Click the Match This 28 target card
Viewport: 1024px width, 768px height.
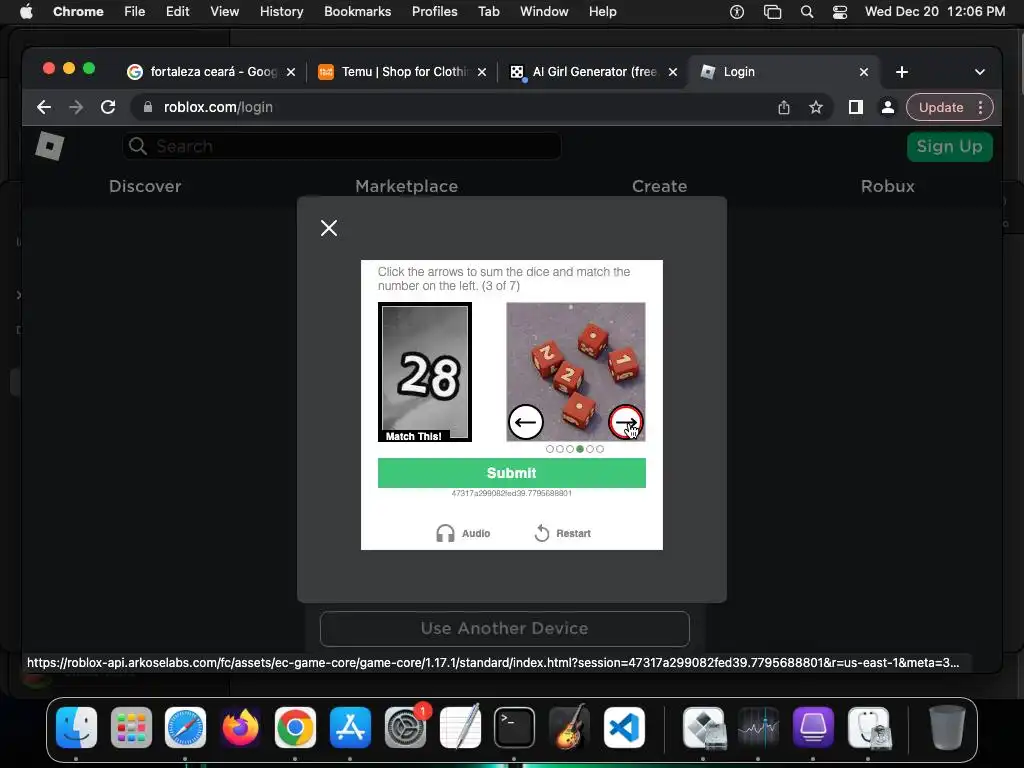click(424, 372)
